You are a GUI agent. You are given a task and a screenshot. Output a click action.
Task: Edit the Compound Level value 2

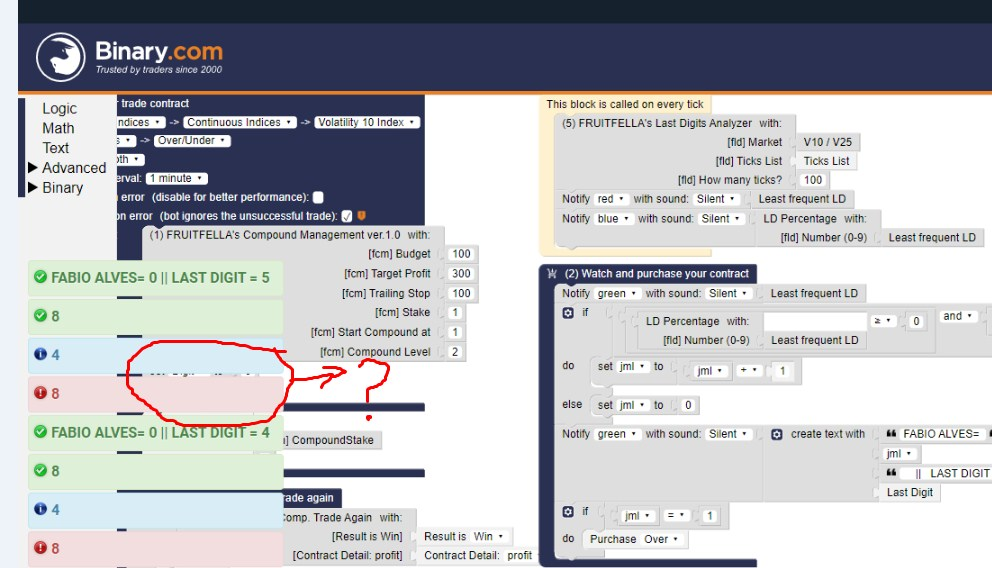(x=455, y=352)
